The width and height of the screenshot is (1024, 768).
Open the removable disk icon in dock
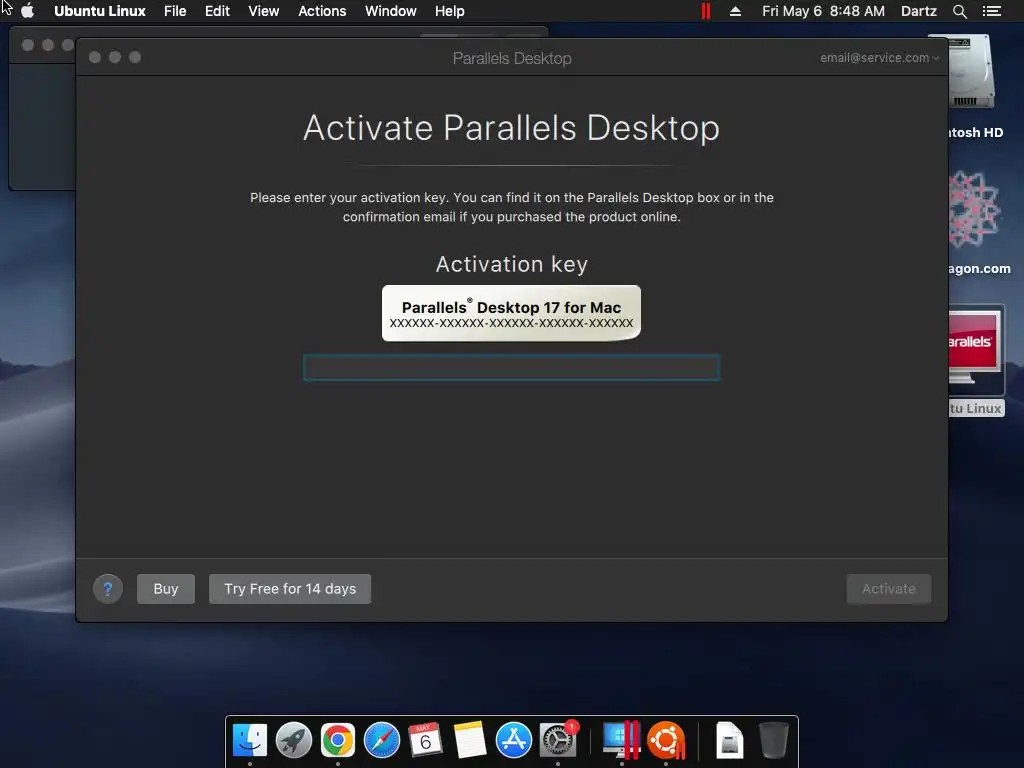(729, 740)
